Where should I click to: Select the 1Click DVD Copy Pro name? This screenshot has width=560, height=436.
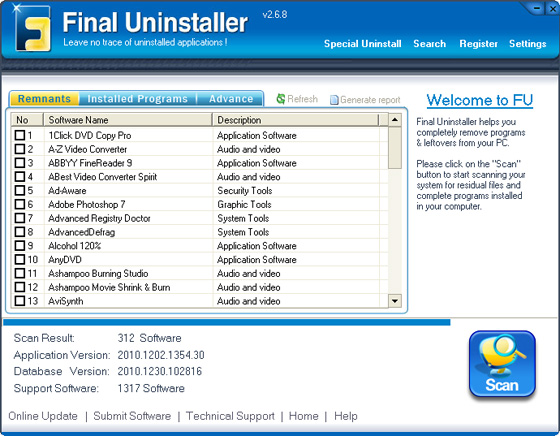[90, 135]
